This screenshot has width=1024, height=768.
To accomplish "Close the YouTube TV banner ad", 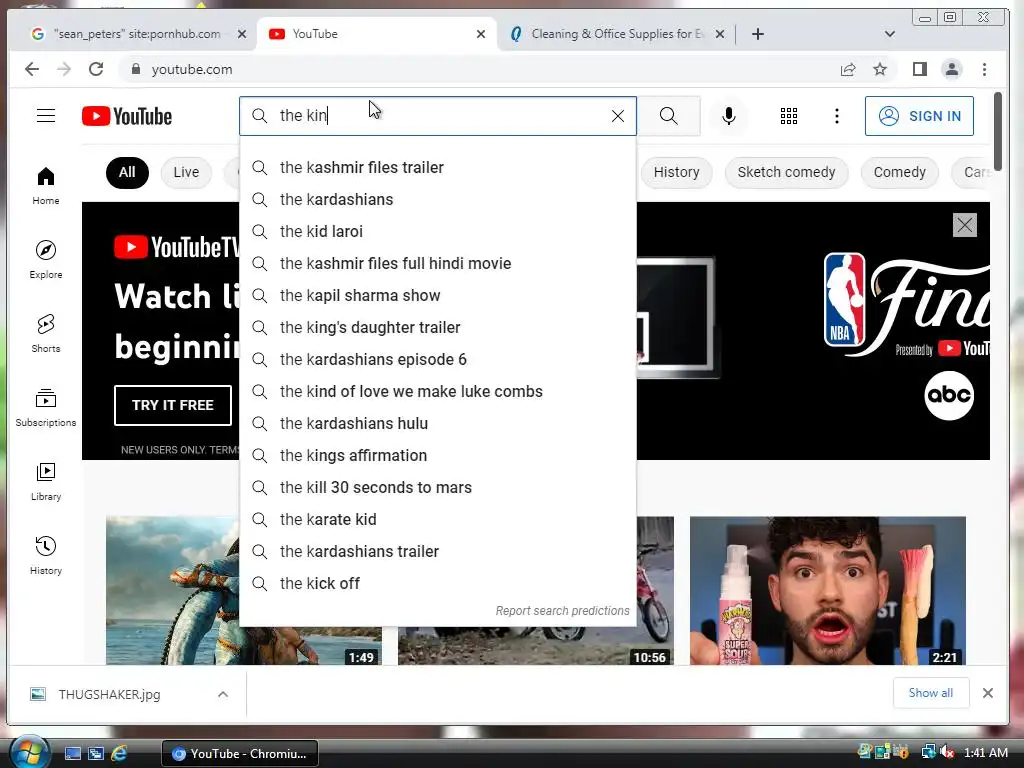I will tap(965, 225).
